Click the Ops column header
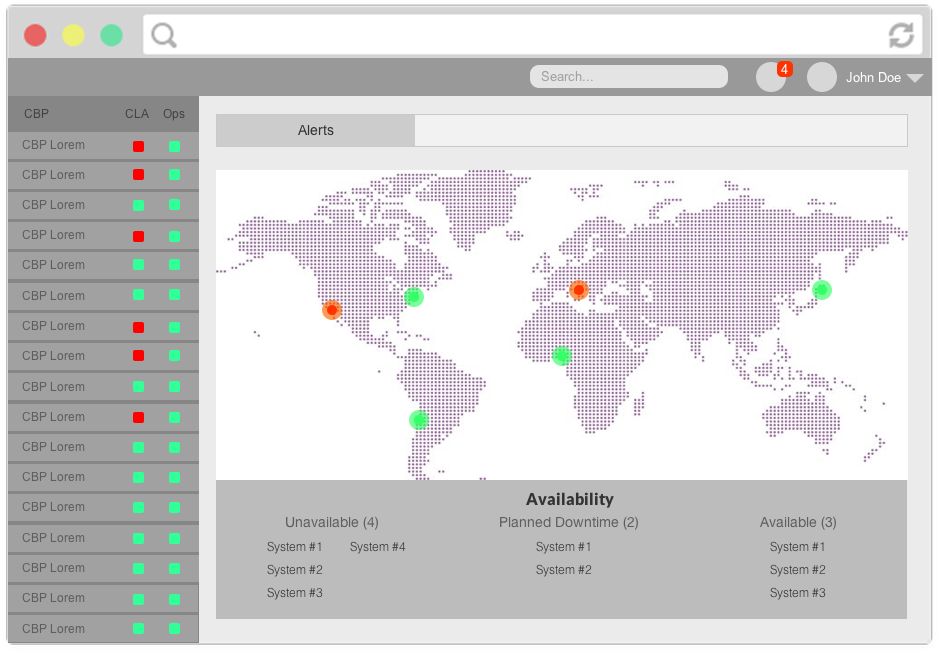 tap(174, 114)
